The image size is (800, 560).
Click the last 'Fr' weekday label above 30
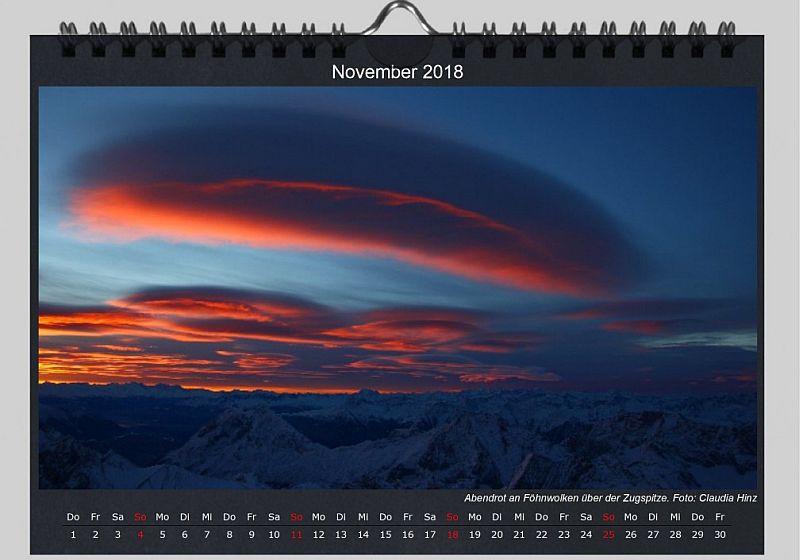pos(720,517)
